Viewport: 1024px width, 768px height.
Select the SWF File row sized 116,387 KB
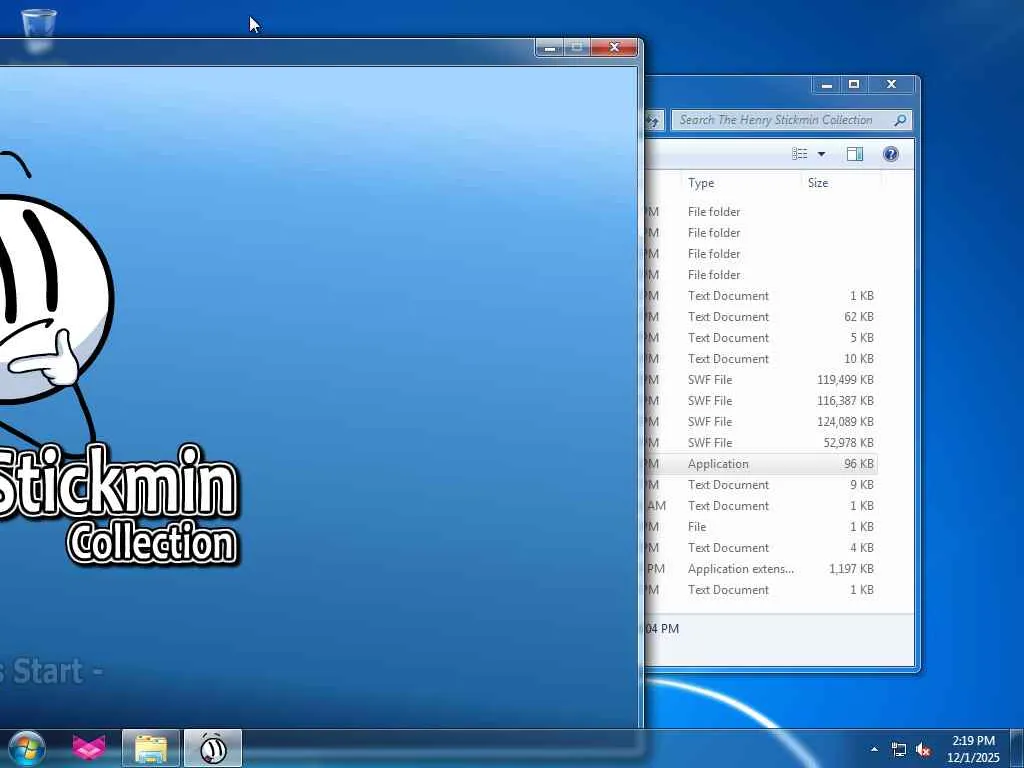[x=761, y=400]
